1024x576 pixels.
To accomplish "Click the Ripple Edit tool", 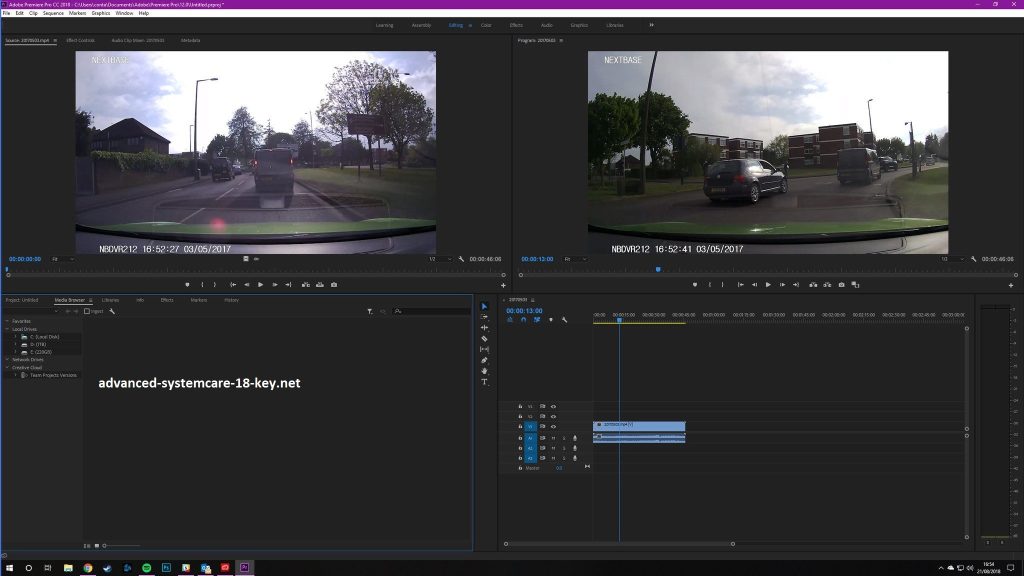I will click(485, 328).
